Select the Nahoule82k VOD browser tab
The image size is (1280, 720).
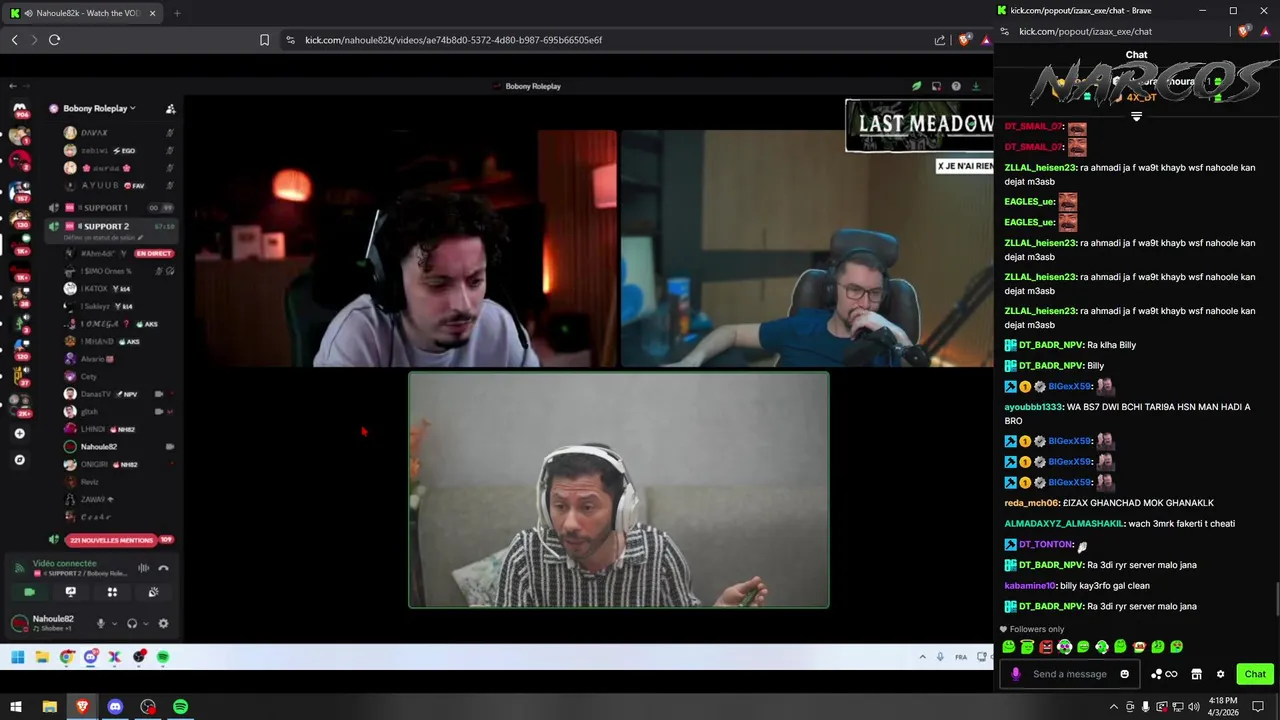[84, 13]
